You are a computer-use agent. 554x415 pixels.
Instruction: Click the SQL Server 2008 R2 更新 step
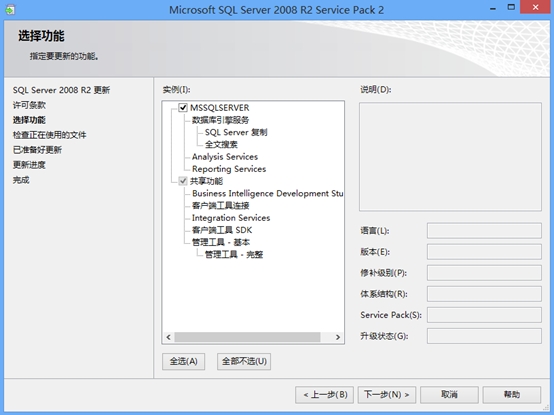(x=61, y=90)
